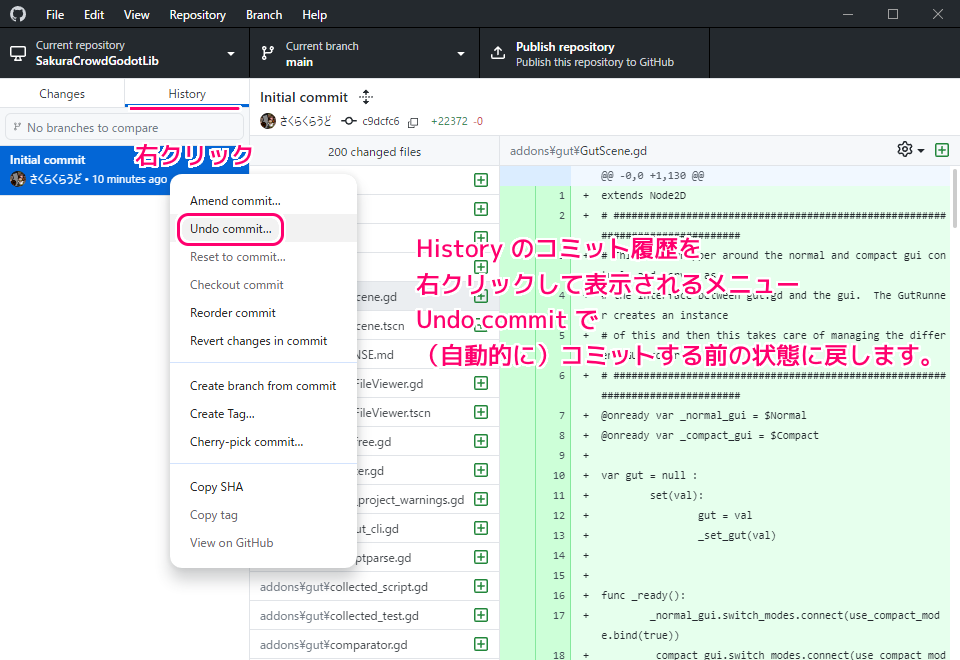Click the +22372 added lines count

449,121
